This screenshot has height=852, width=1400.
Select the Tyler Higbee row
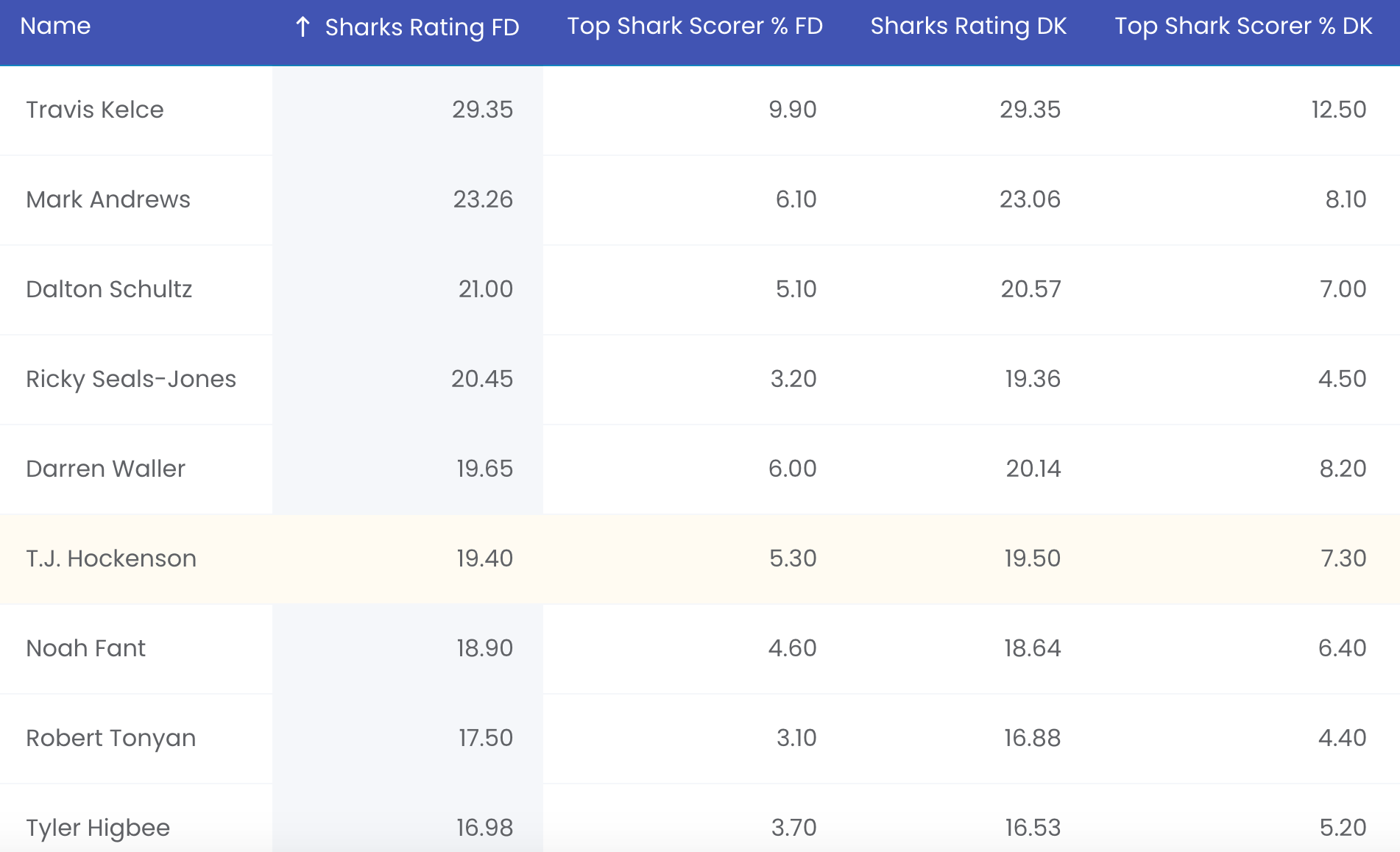tap(700, 818)
